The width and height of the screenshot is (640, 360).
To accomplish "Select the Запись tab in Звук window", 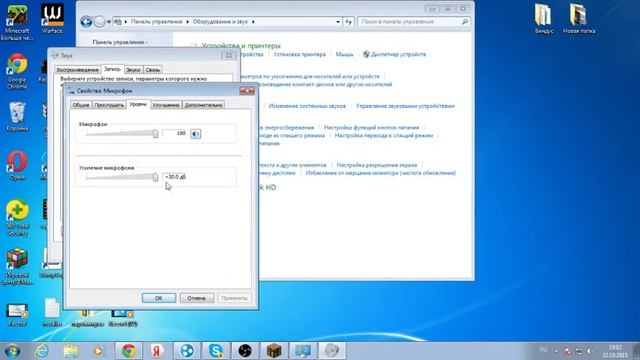I will point(112,69).
